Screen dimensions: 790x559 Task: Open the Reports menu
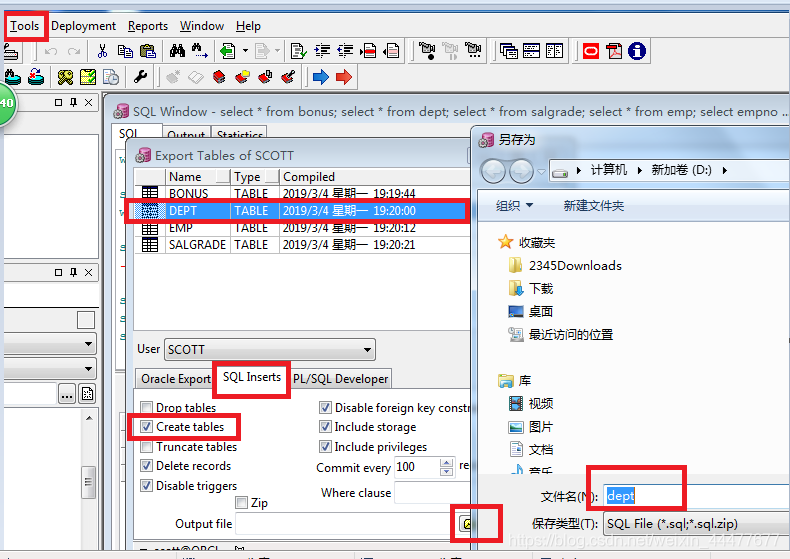(x=148, y=26)
